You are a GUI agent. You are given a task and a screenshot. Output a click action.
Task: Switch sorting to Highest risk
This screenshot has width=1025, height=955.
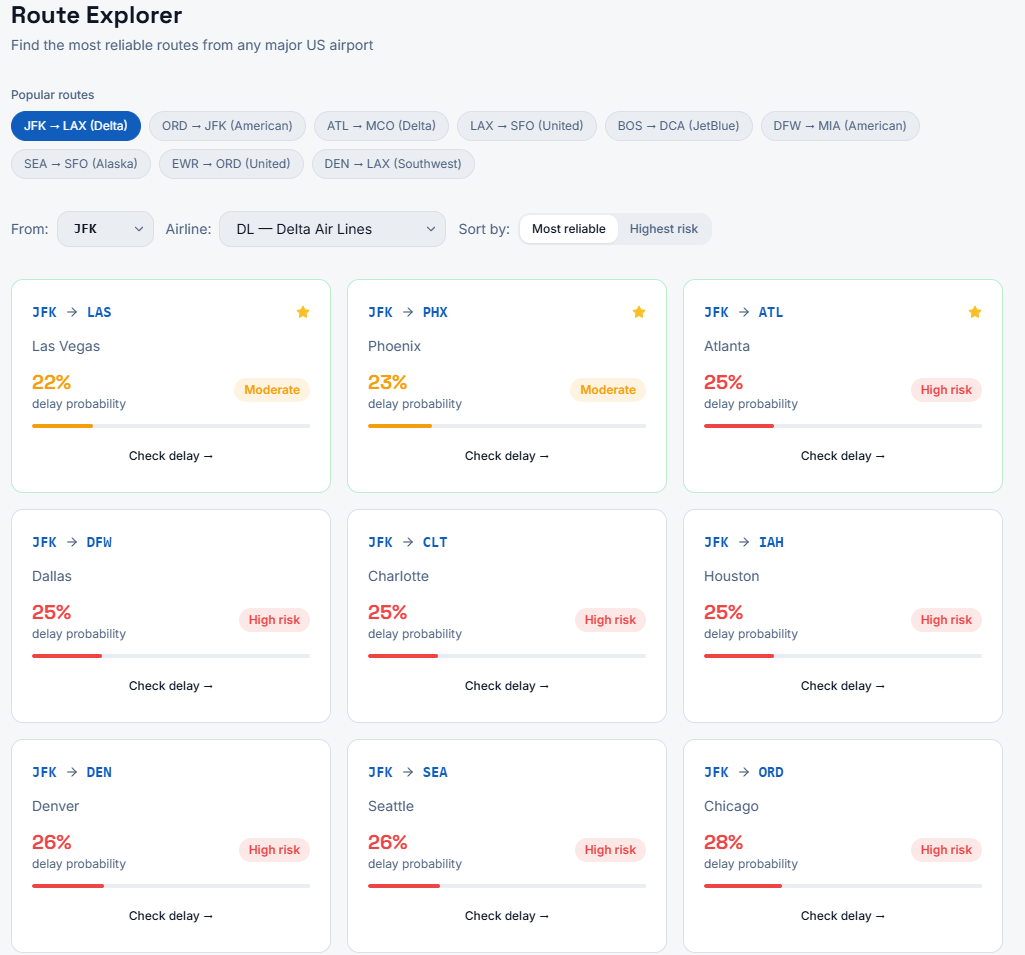click(x=664, y=229)
